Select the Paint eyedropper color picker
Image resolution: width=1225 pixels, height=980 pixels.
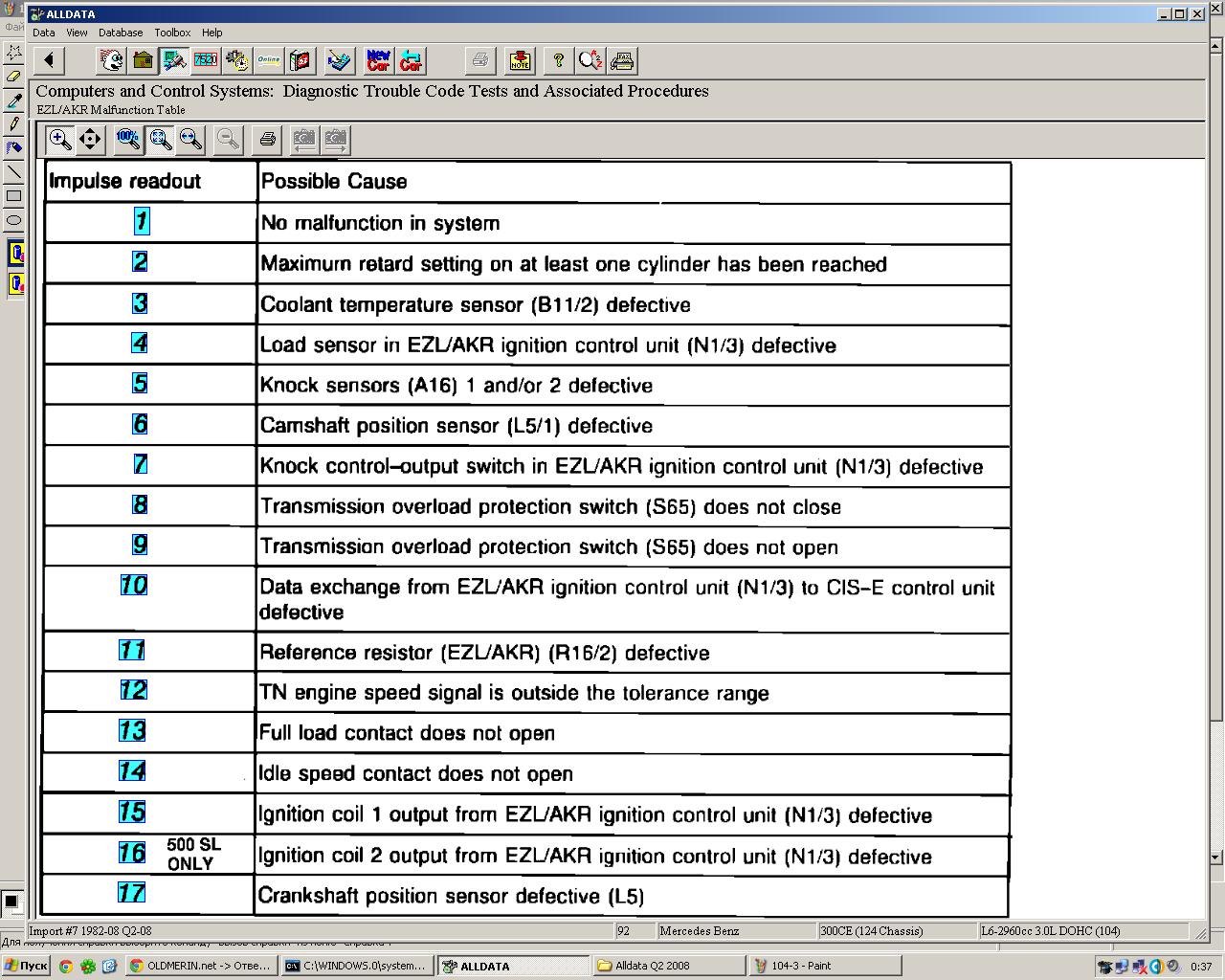click(13, 100)
